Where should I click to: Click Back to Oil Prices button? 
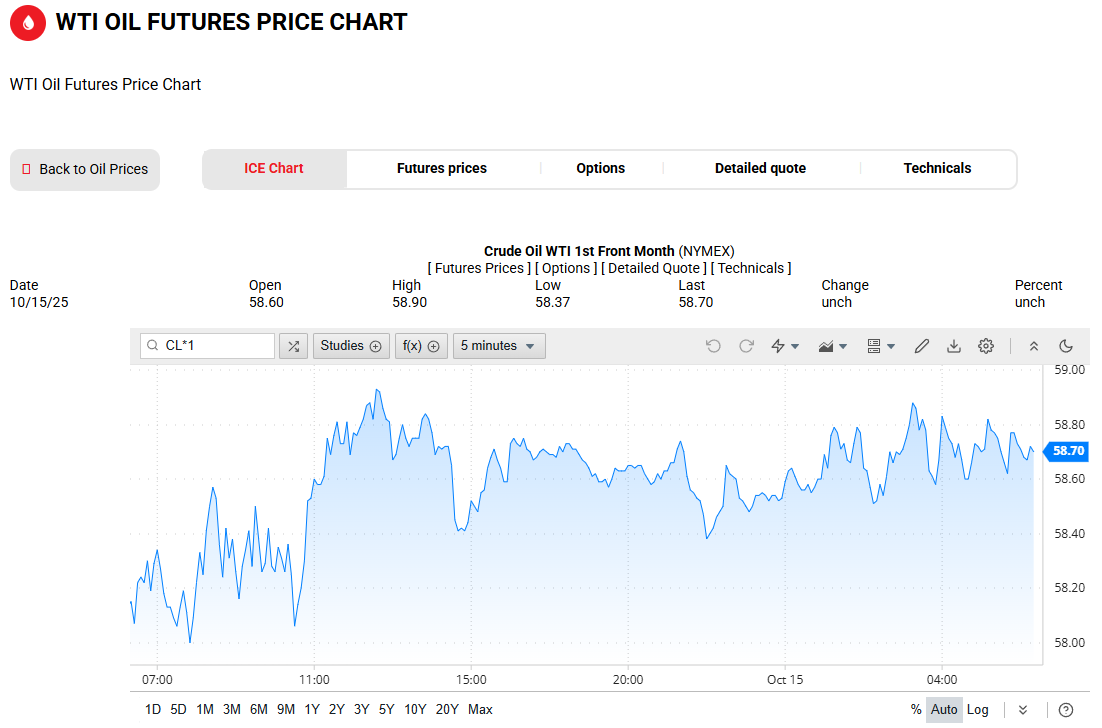coord(85,170)
